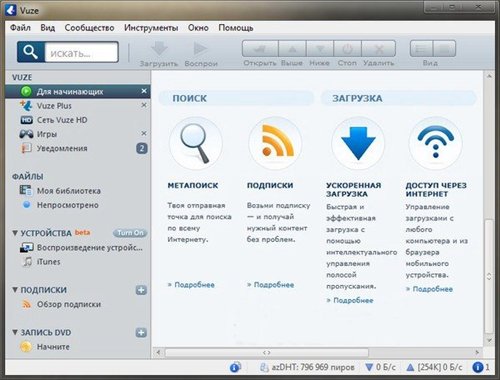Open the Окно menu
Screen dimensions: 500x380
click(198, 28)
